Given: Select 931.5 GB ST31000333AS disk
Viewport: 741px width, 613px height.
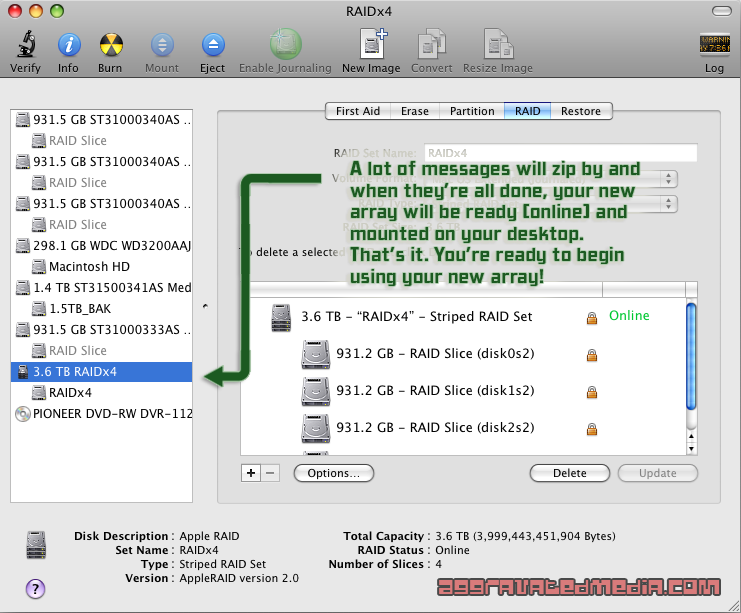Looking at the screenshot, I should [x=102, y=330].
